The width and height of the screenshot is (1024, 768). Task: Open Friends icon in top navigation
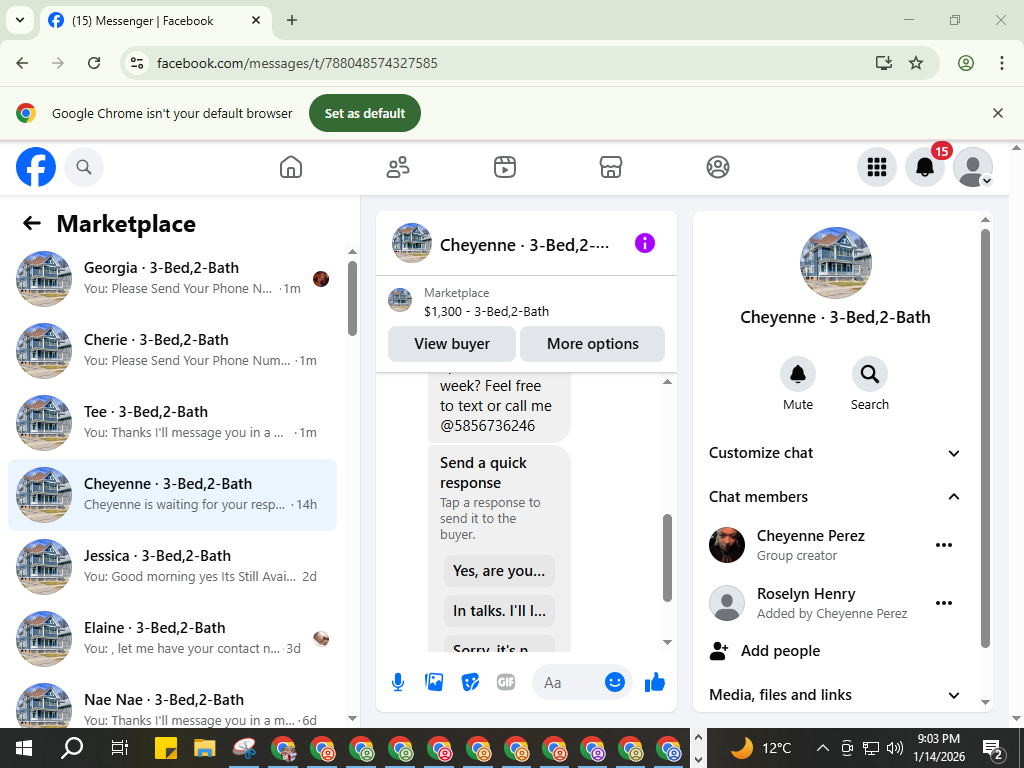(x=398, y=167)
